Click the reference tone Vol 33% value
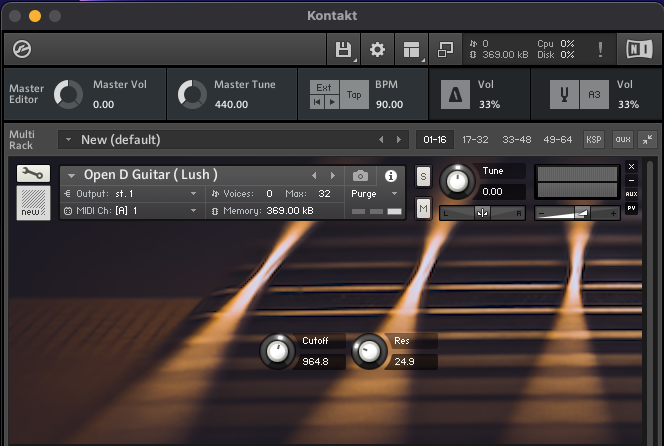Viewport: 664px width, 446px height. (628, 104)
